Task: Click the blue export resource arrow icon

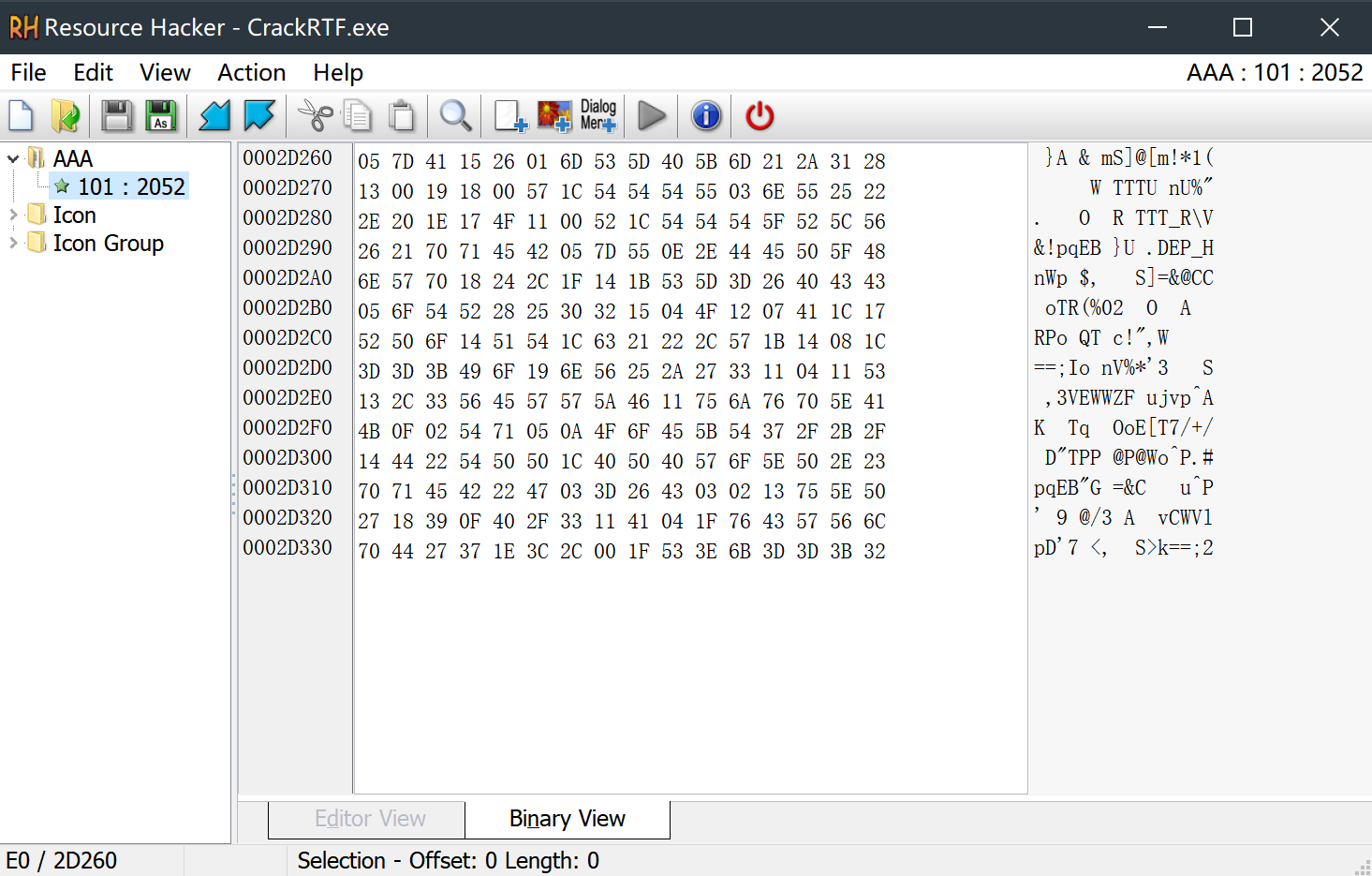Action: click(x=259, y=116)
